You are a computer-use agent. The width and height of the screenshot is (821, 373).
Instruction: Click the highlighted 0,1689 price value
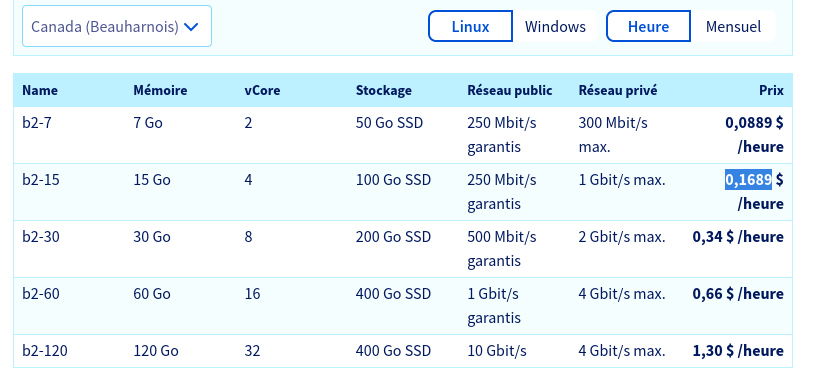(x=748, y=180)
